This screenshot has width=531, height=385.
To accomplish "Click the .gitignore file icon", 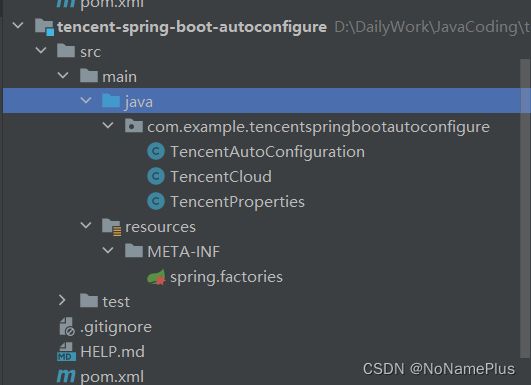I will 67,326.
